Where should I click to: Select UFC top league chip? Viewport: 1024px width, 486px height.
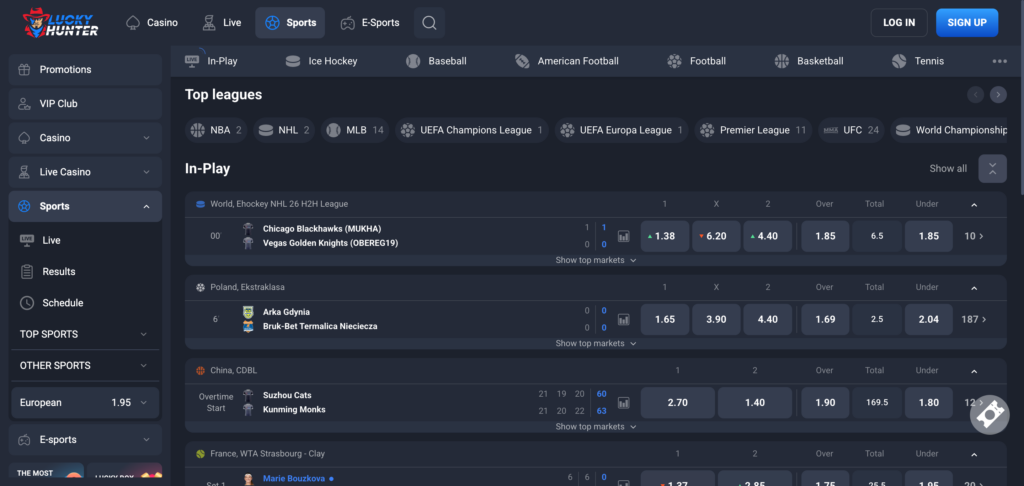(x=852, y=130)
